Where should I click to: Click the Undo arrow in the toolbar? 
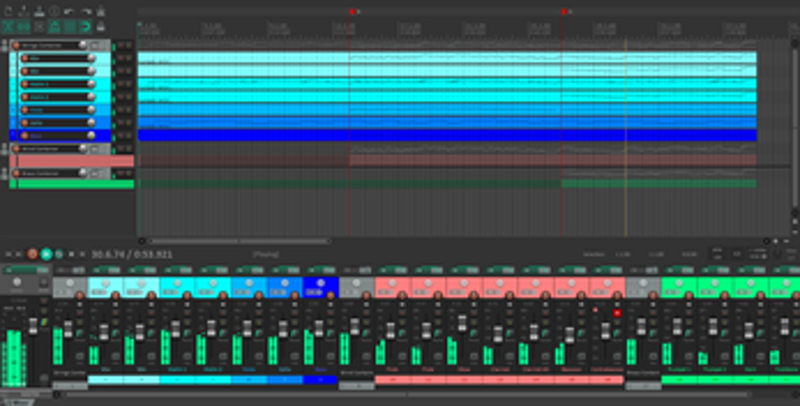coord(70,10)
